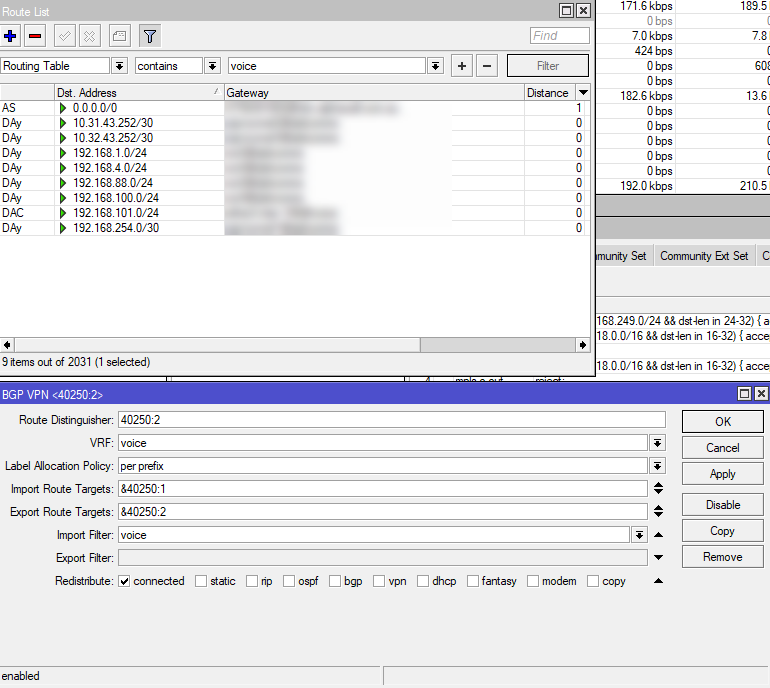Click the flag arrow icon of 0.0.0.0/0 route
Screen dimensions: 770x688
click(62, 108)
